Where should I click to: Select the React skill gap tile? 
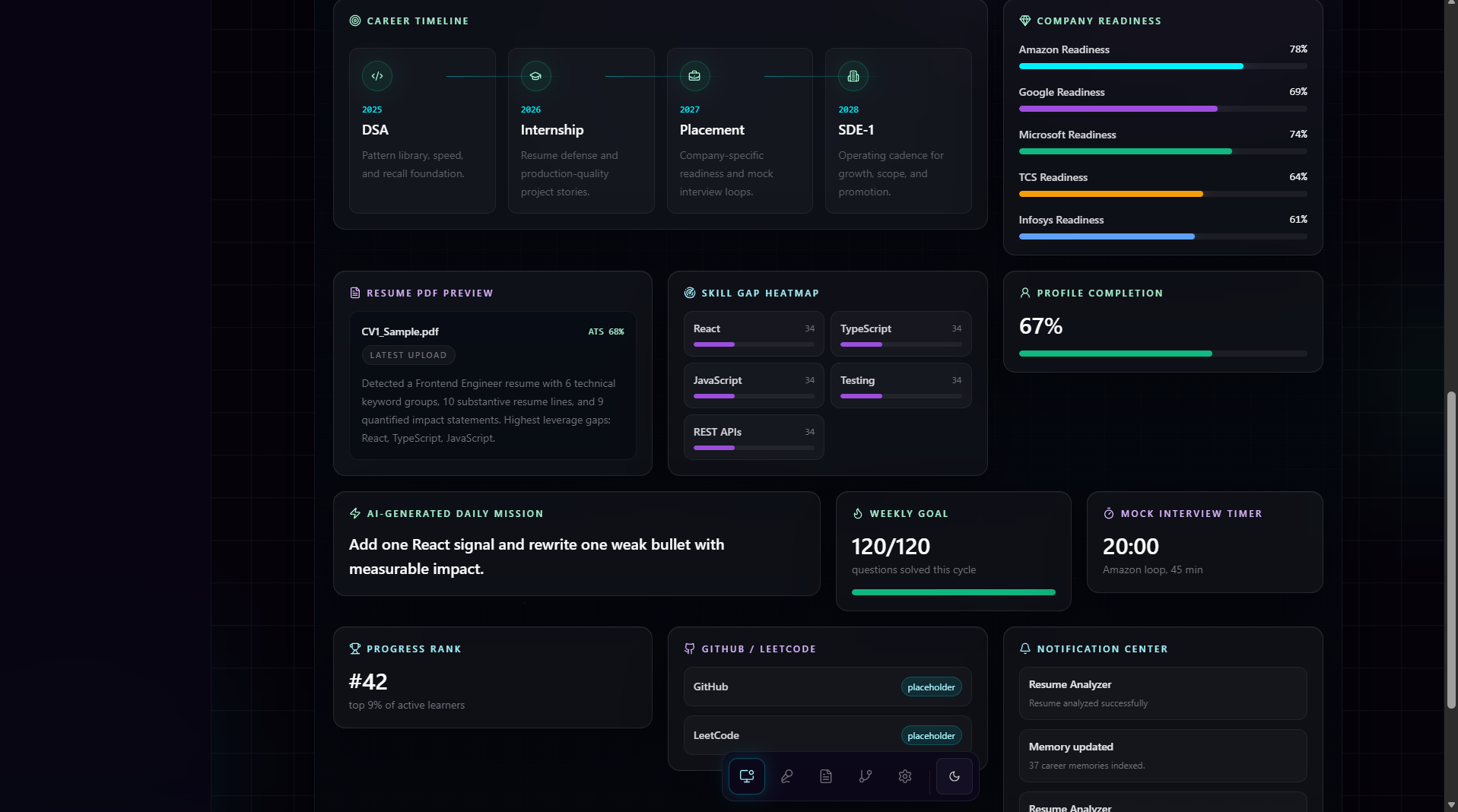[x=754, y=334]
